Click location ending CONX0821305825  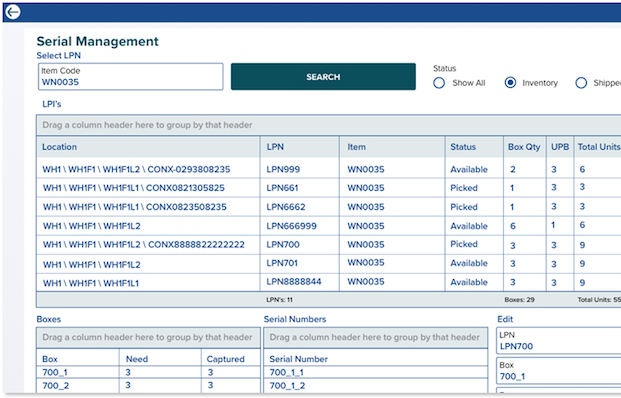133,188
